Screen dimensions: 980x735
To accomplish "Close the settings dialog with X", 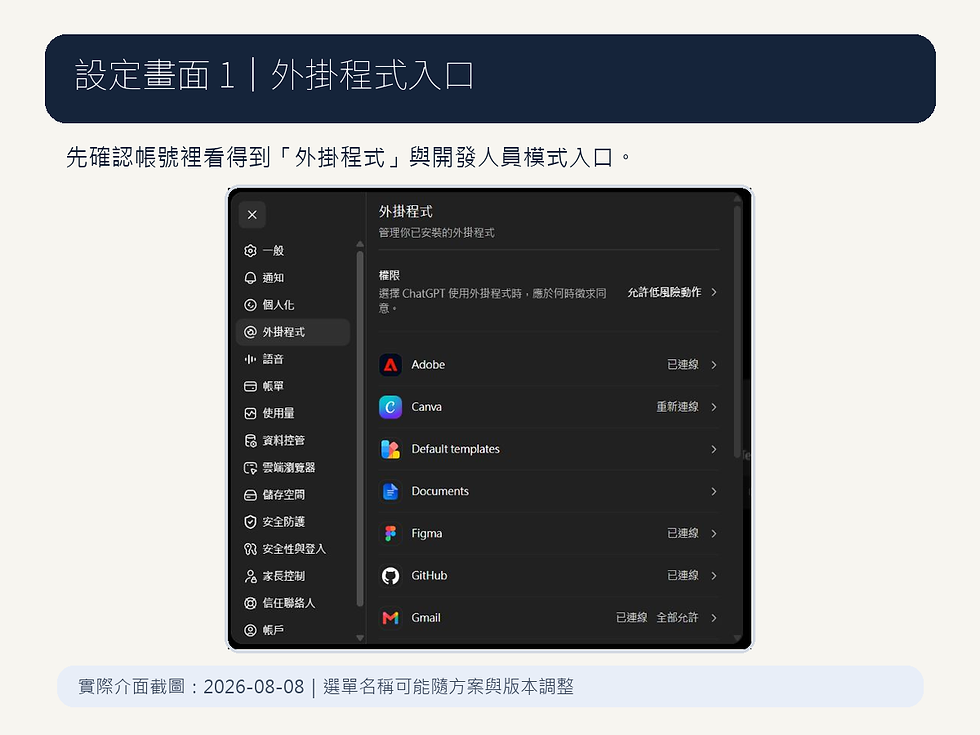I will [252, 214].
